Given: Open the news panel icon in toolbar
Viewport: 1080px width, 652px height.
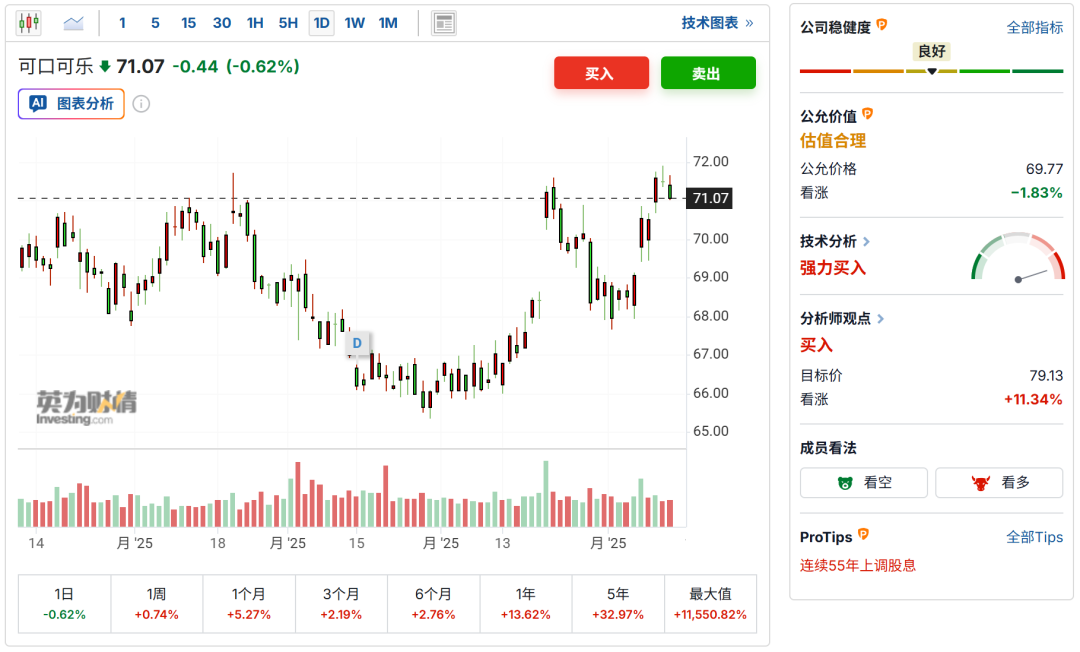Looking at the screenshot, I should [x=444, y=23].
